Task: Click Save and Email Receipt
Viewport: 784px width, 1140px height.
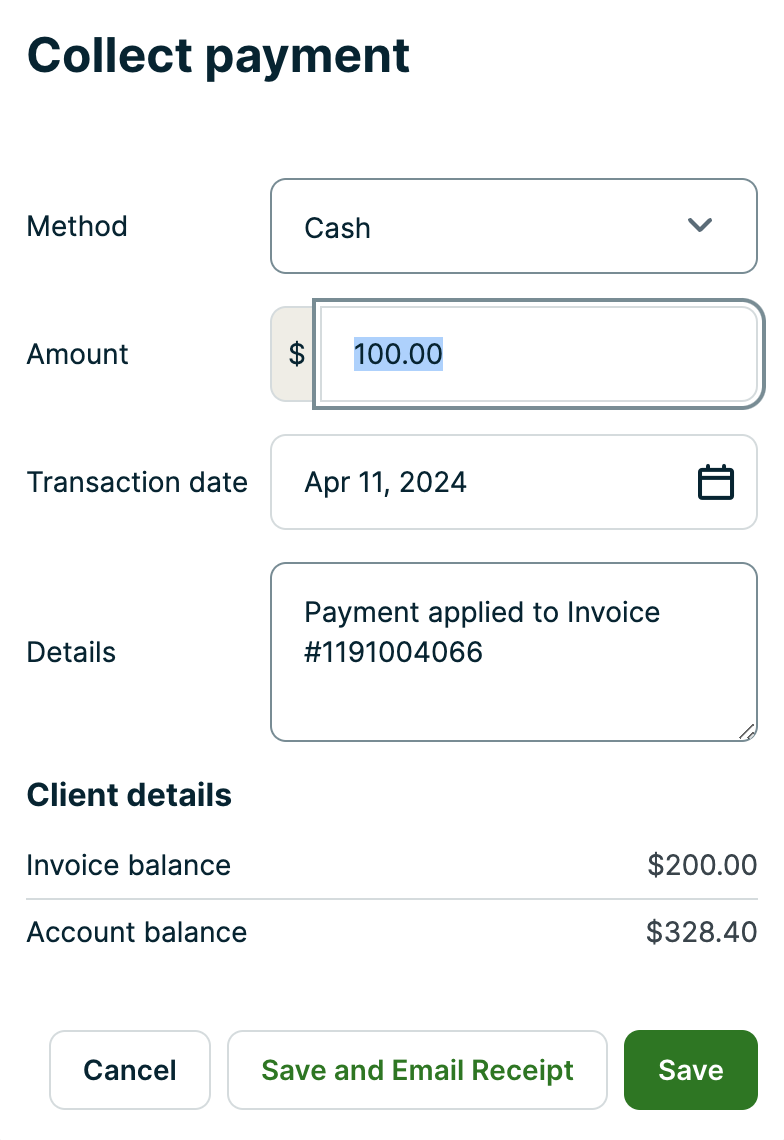Action: [x=417, y=1069]
